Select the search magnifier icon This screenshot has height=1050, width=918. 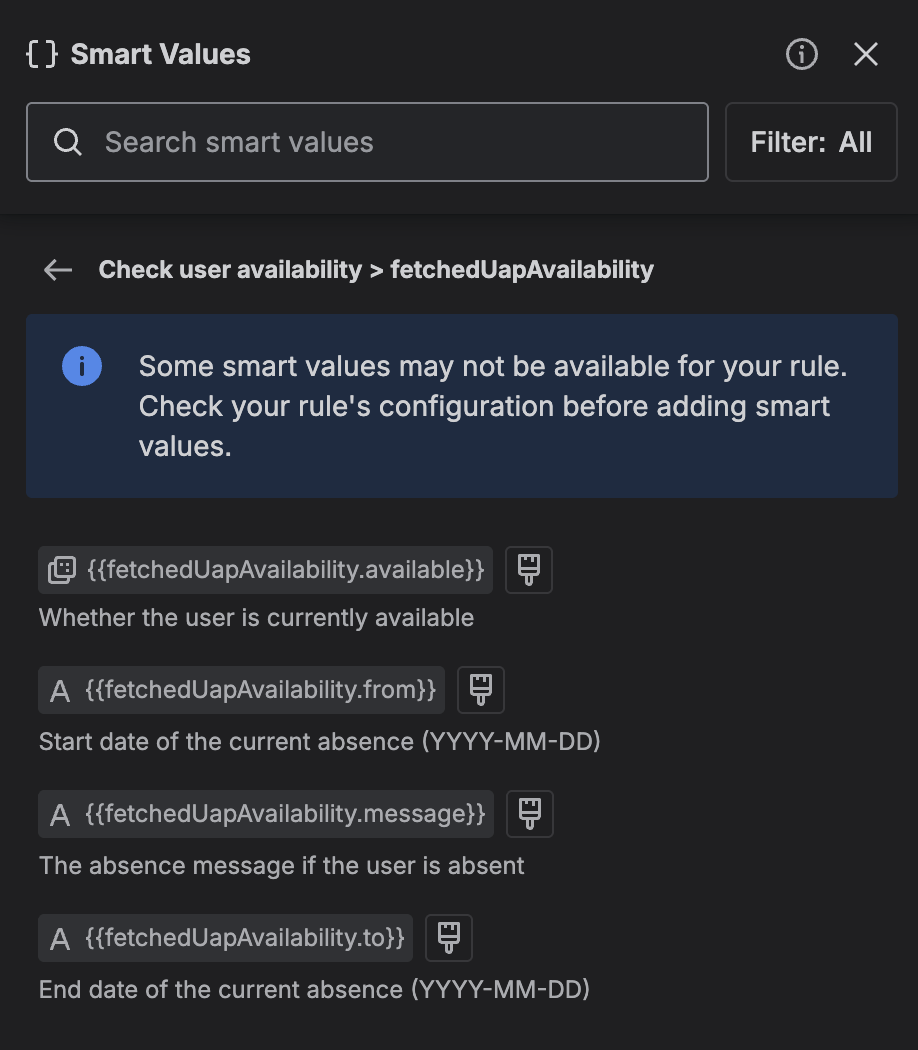67,142
